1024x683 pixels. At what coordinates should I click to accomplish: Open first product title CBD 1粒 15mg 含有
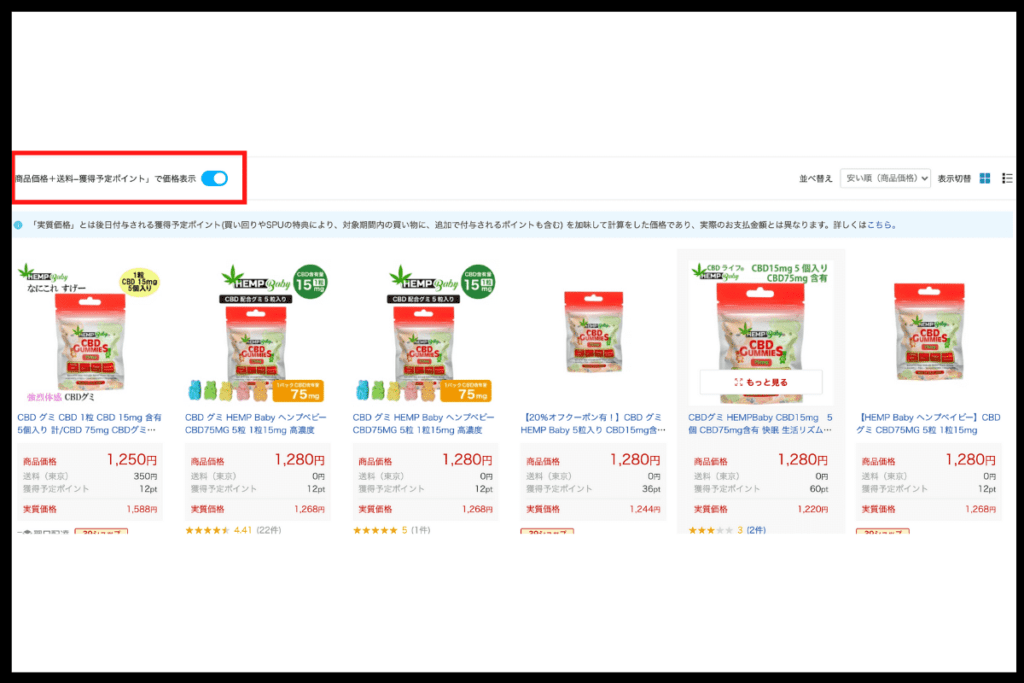(89, 423)
